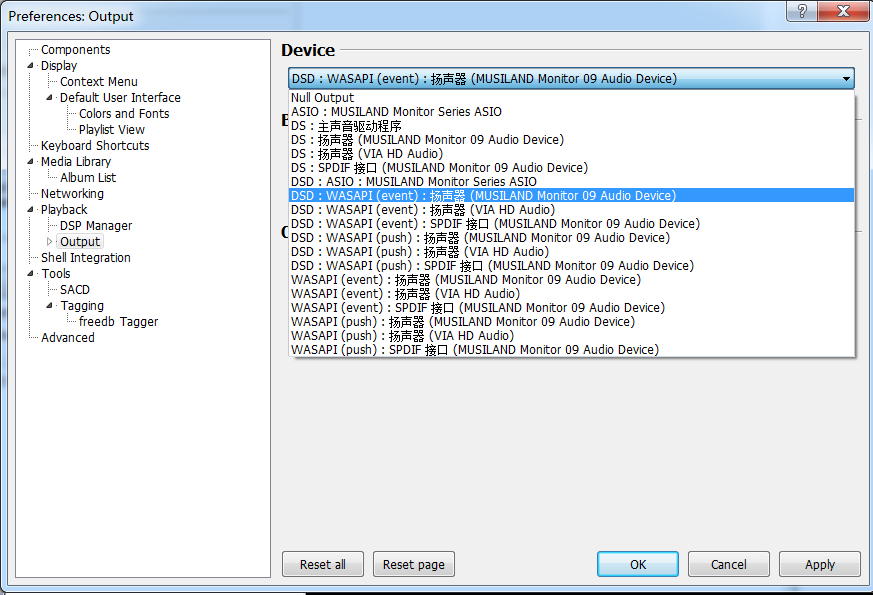Collapse the Display tree node

pos(31,66)
